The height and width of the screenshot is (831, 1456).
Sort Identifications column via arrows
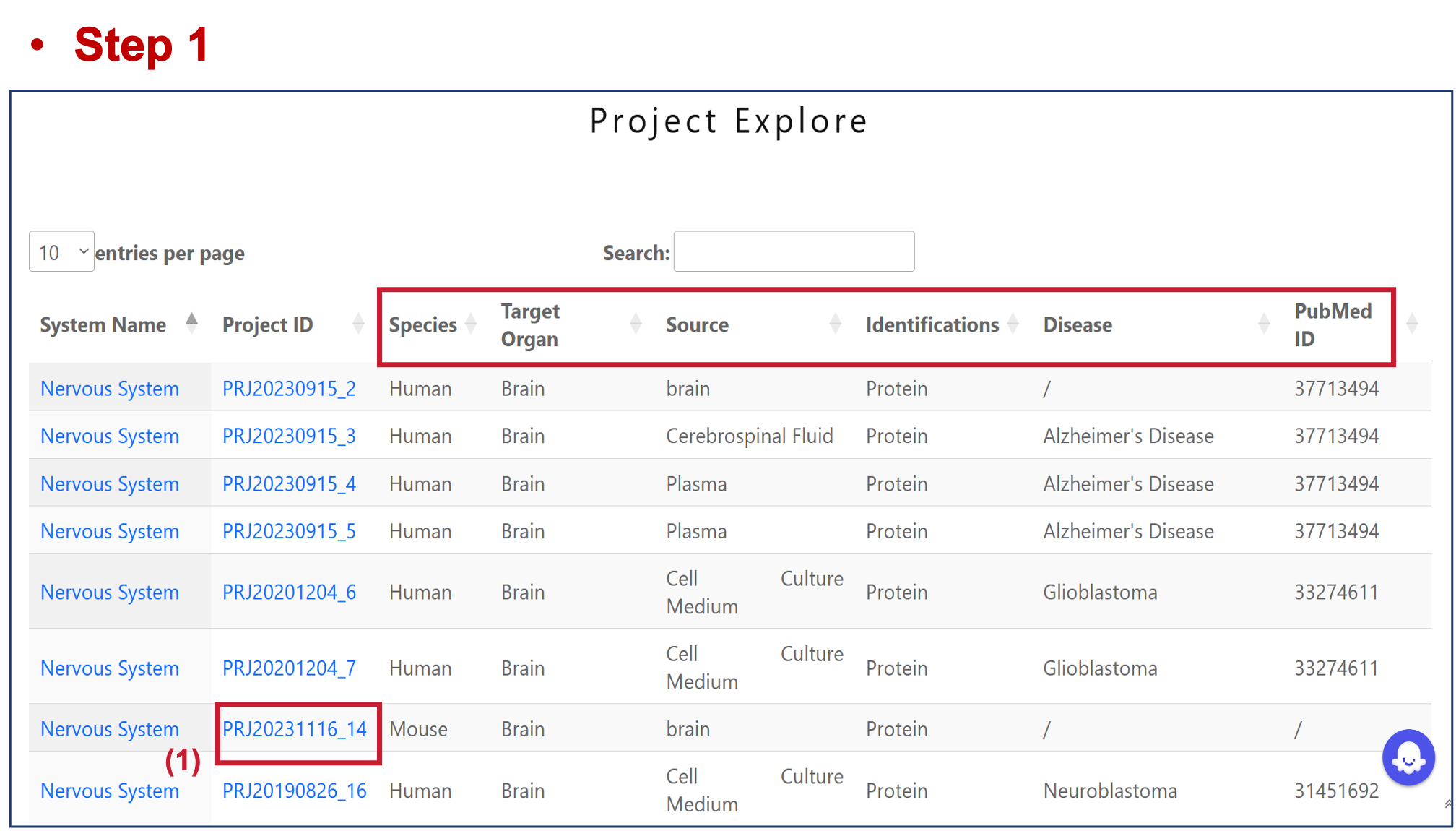(1013, 324)
